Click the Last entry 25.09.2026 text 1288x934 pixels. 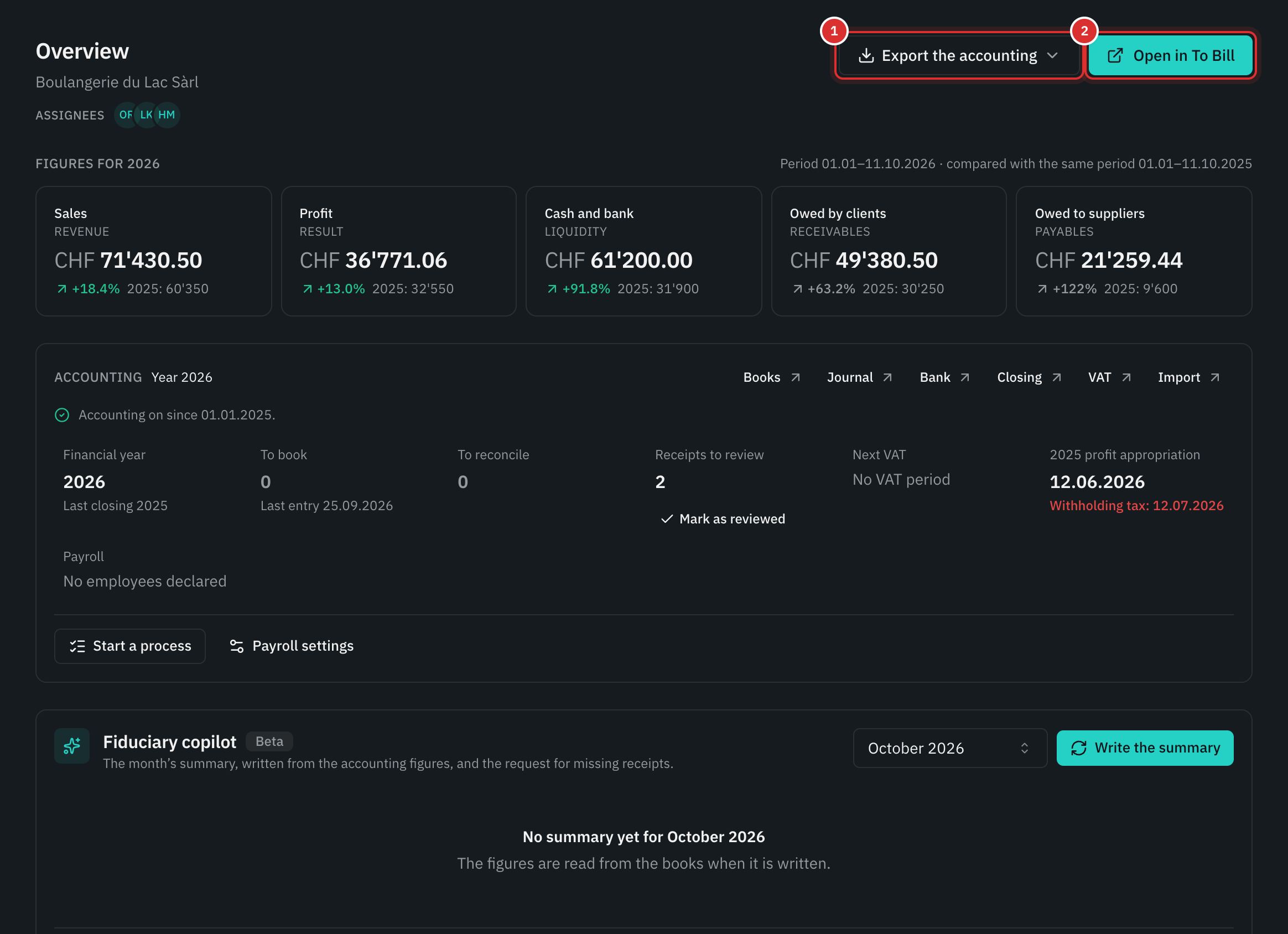326,506
